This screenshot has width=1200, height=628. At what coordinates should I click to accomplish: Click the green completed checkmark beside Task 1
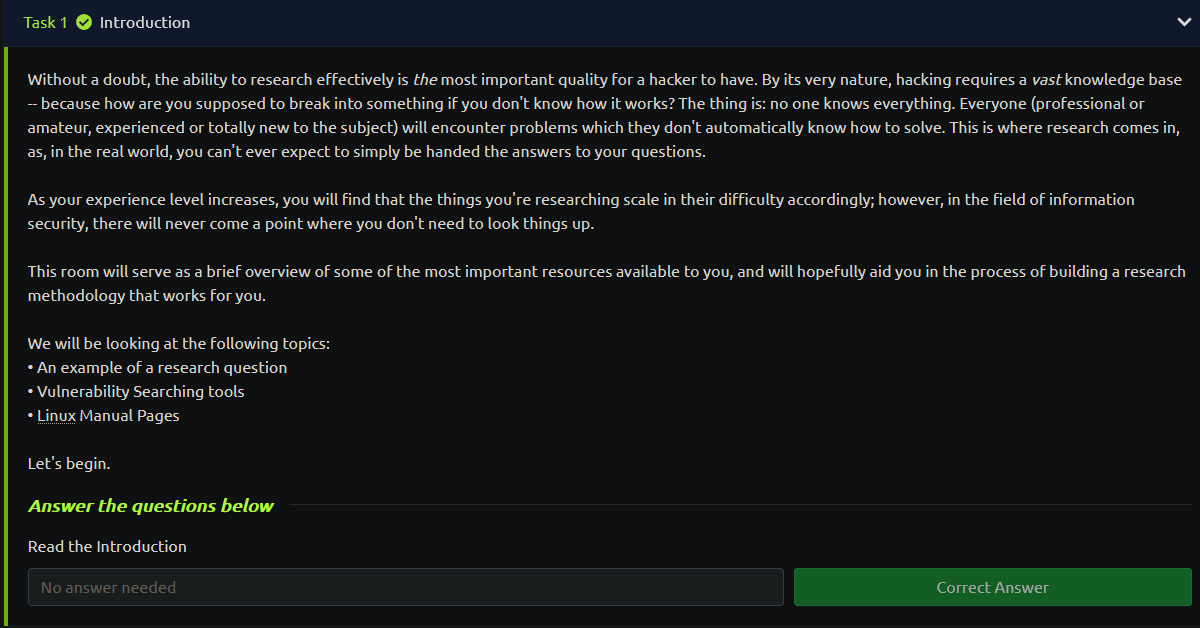tap(84, 22)
